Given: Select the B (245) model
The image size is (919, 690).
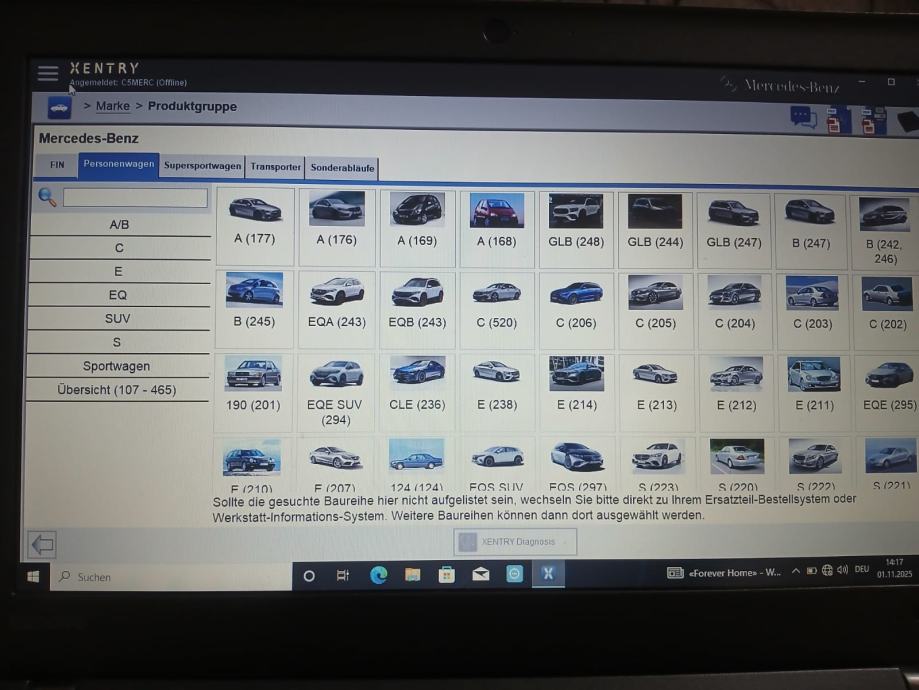Looking at the screenshot, I should 254,309.
